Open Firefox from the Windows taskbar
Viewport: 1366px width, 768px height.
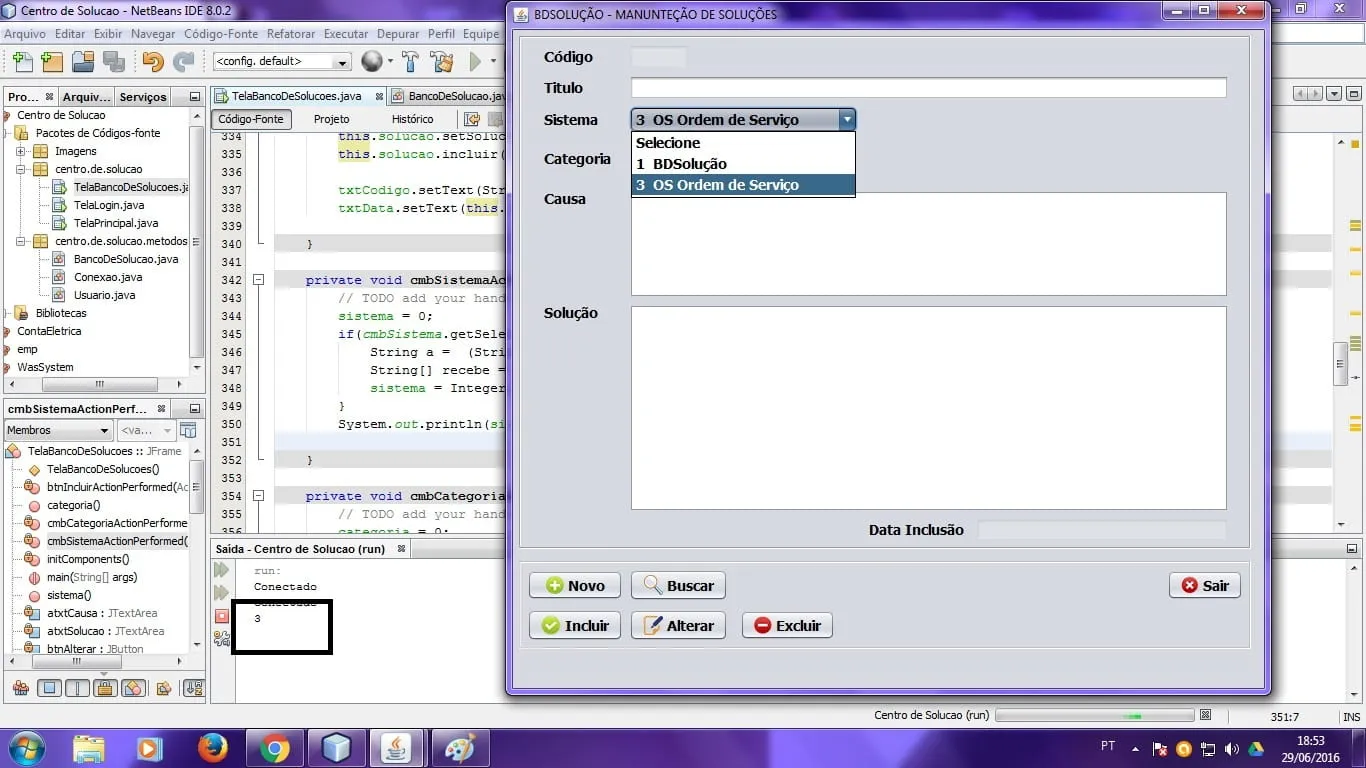point(212,748)
